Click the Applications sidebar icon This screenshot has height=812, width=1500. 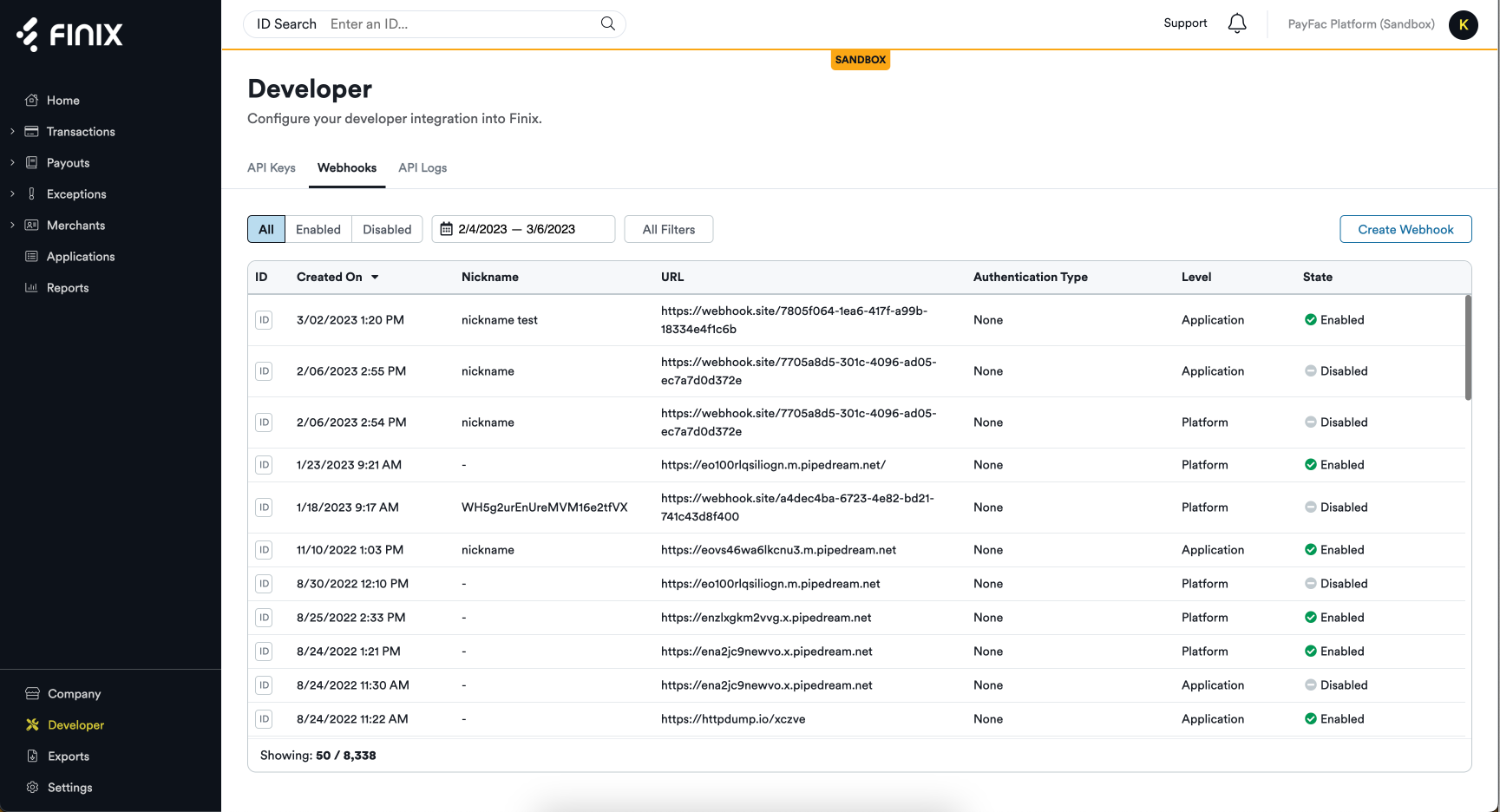[32, 256]
